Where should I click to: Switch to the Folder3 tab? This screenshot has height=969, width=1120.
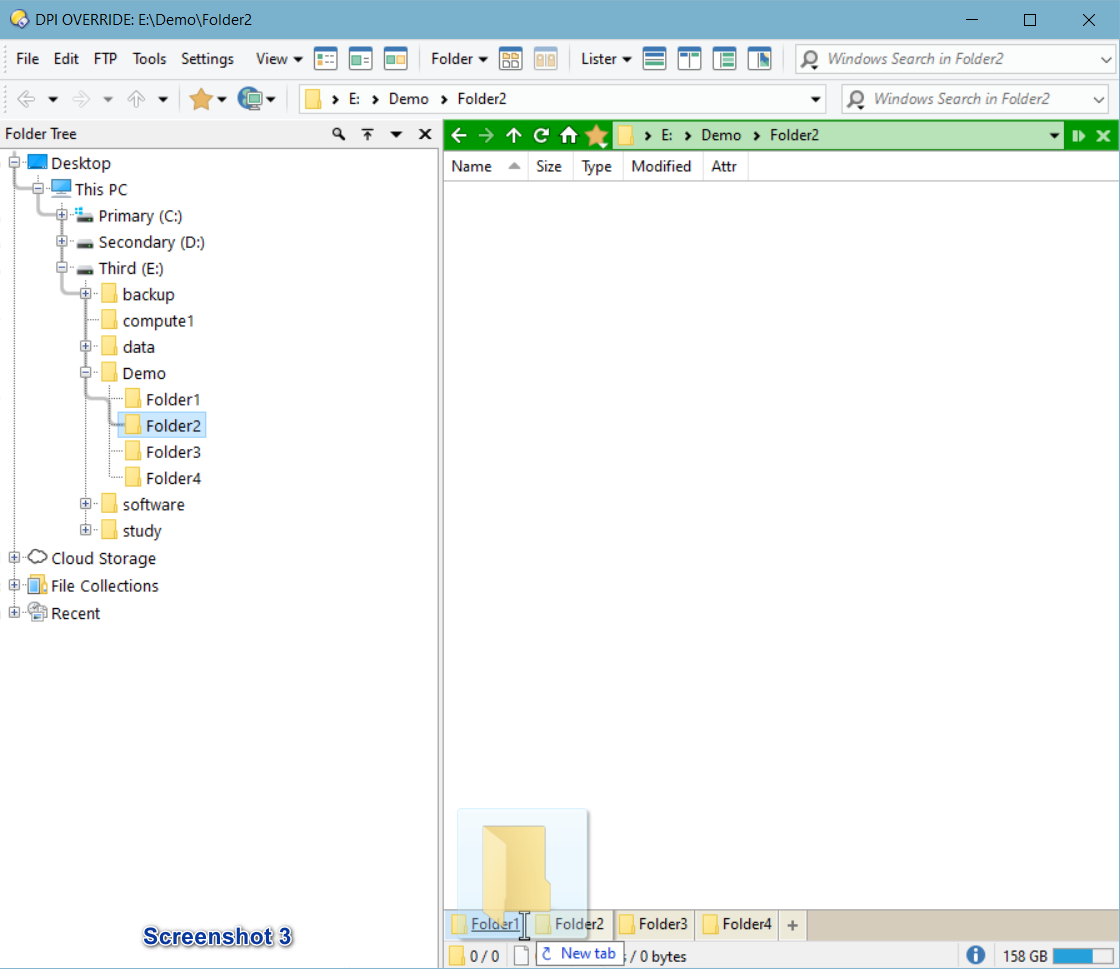[x=654, y=924]
